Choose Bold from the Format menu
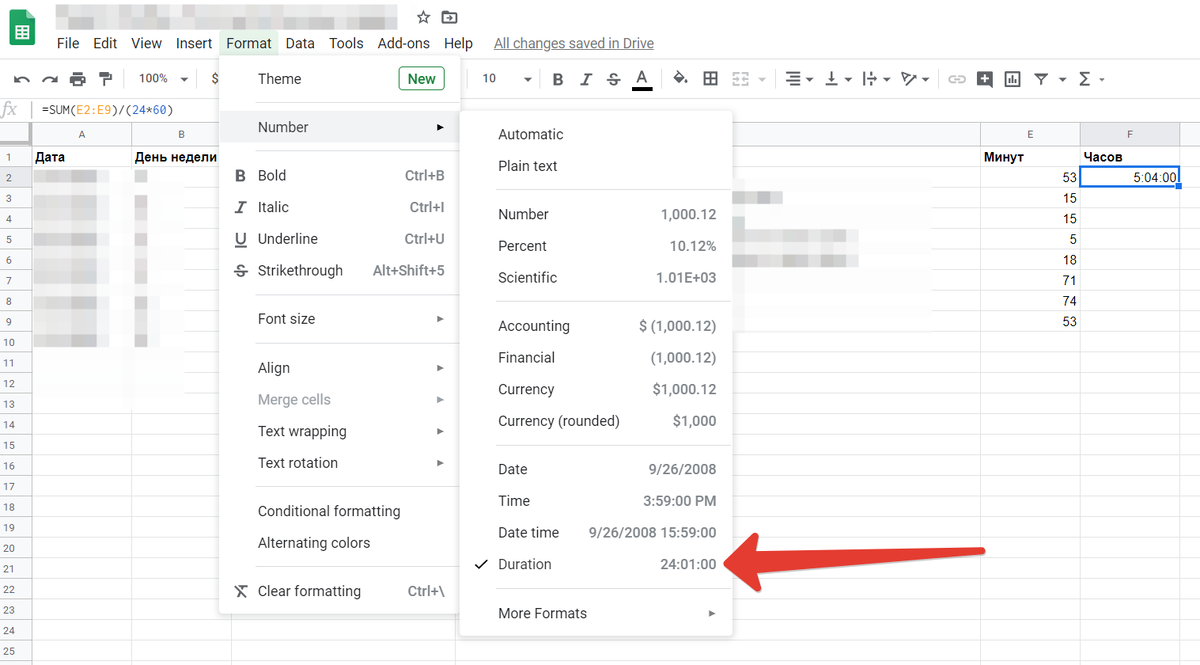1200x665 pixels. pyautogui.click(x=340, y=175)
